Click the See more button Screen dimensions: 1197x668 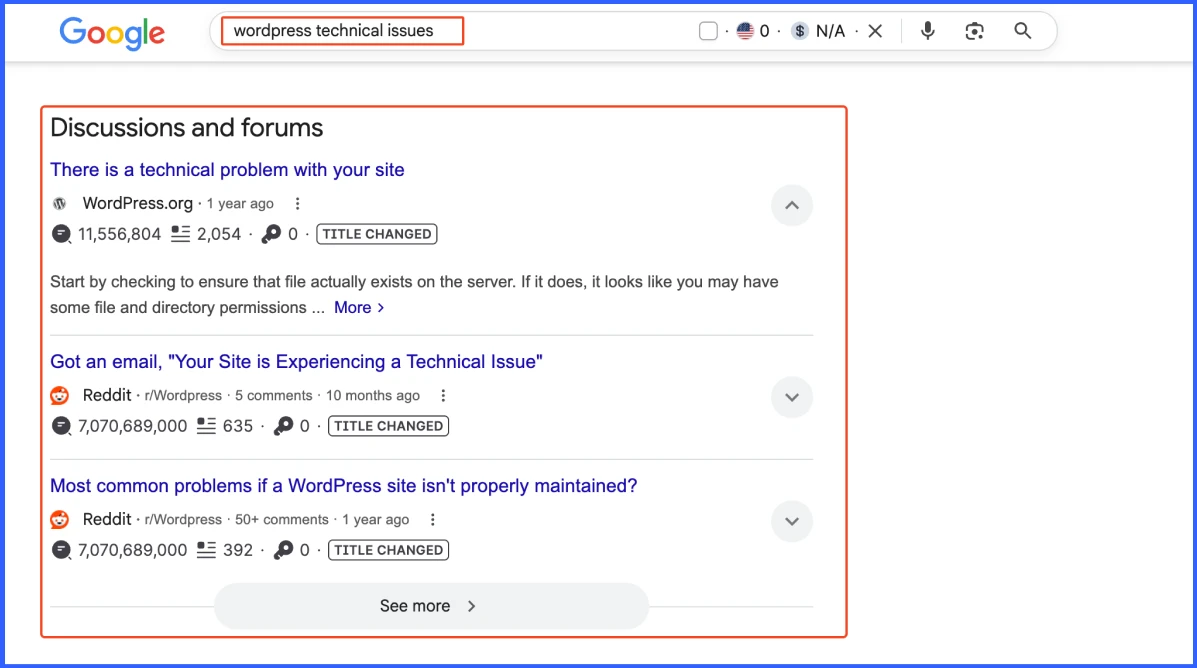coord(431,606)
